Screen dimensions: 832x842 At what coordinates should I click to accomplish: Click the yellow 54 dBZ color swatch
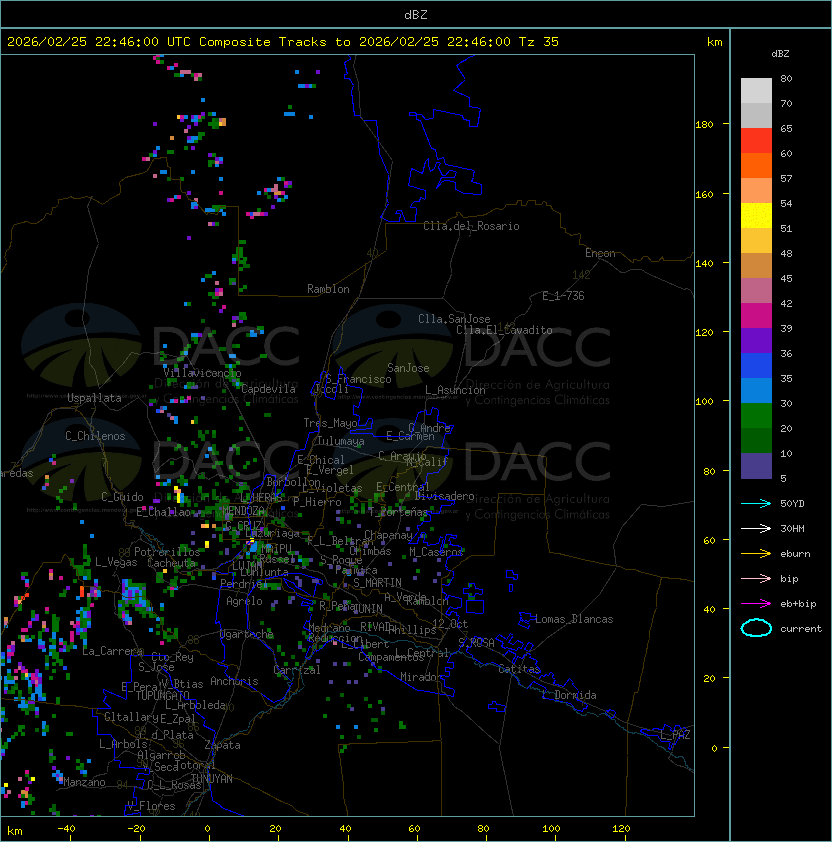(756, 216)
